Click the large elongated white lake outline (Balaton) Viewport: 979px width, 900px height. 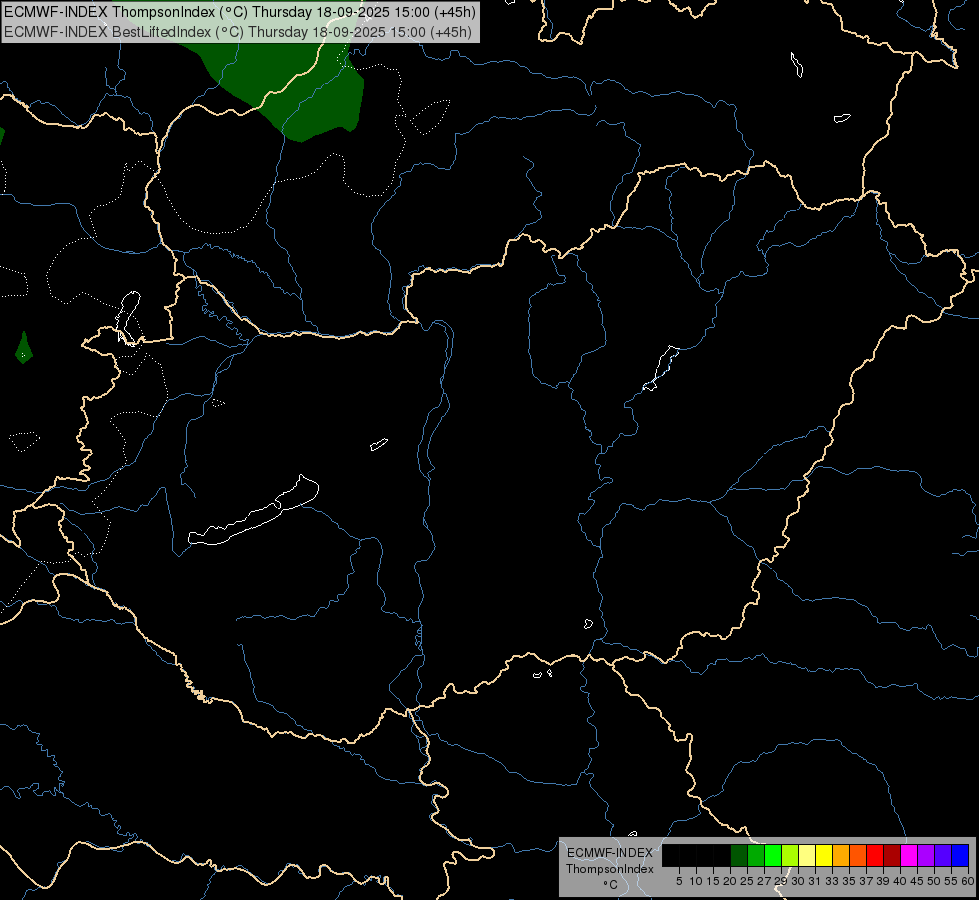tap(254, 511)
